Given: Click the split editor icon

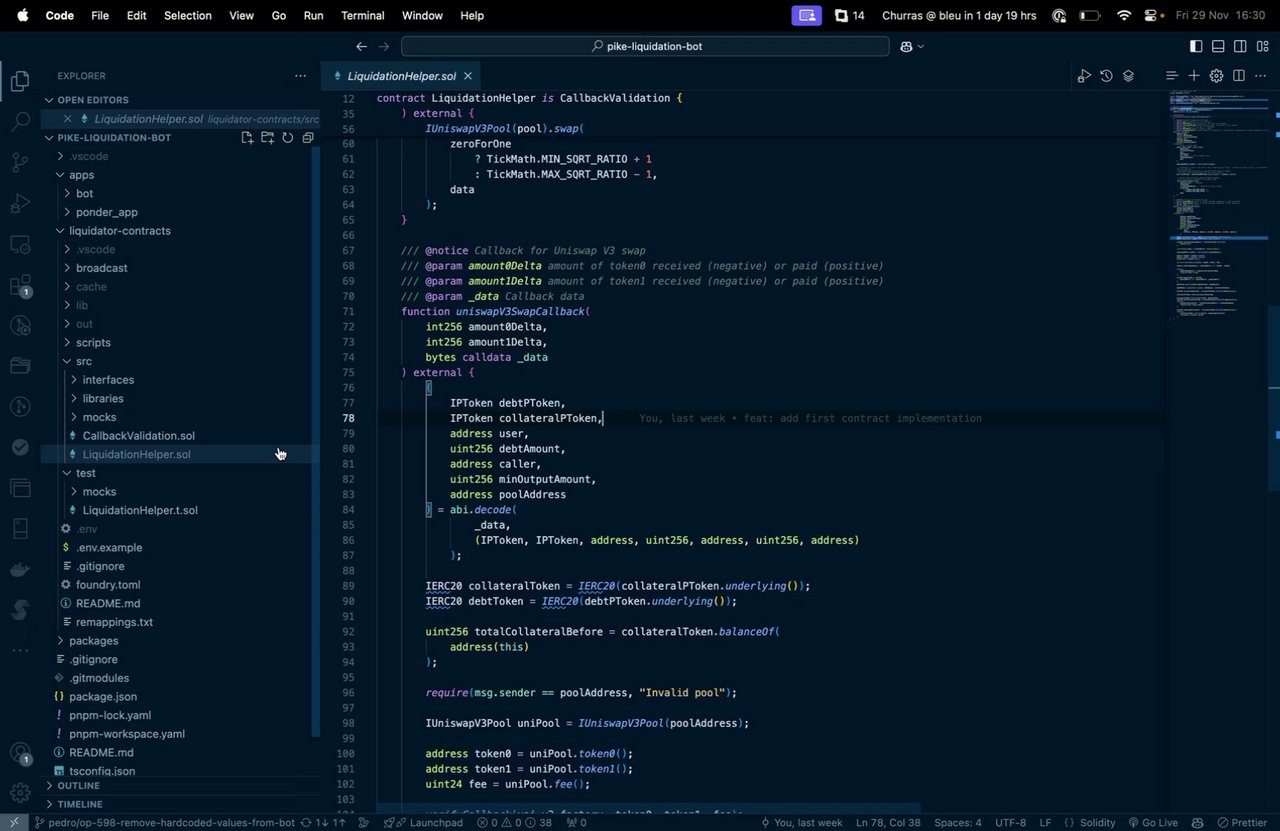Looking at the screenshot, I should (1238, 76).
